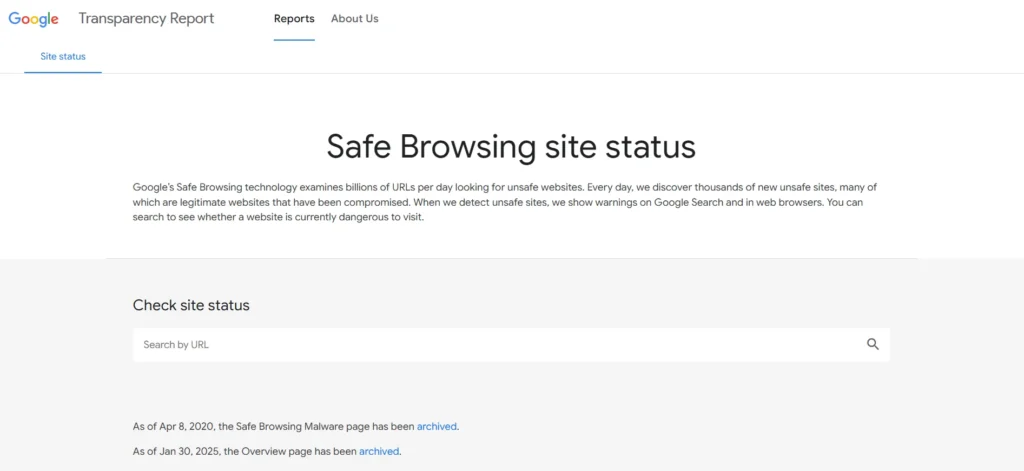Click the text "As of Apr 8, 2020"
1024x471 pixels.
173,427
